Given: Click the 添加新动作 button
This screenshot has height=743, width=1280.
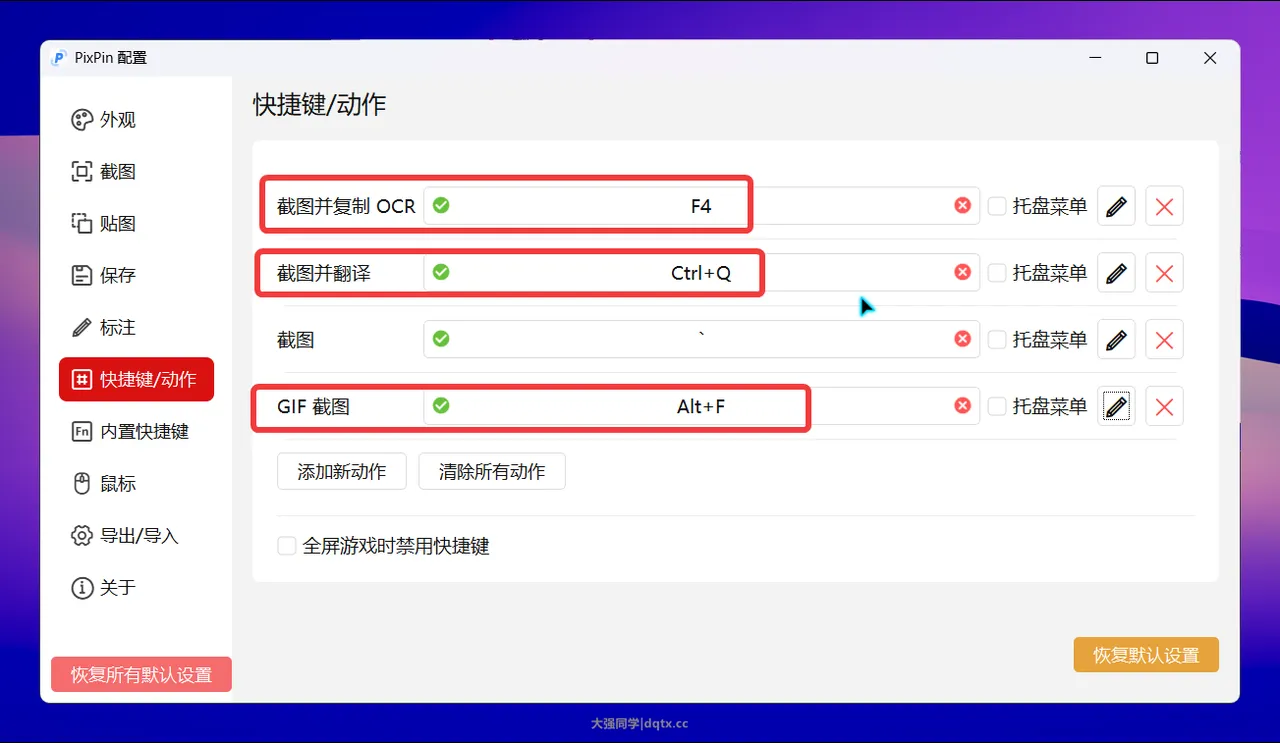Looking at the screenshot, I should tap(341, 472).
